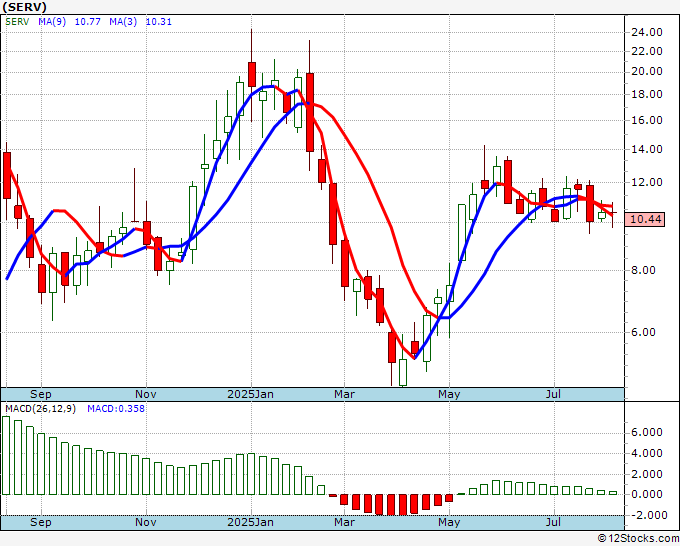Select the MA(3) value 10.31
Viewport: 680px width, 546px height.
(x=159, y=22)
